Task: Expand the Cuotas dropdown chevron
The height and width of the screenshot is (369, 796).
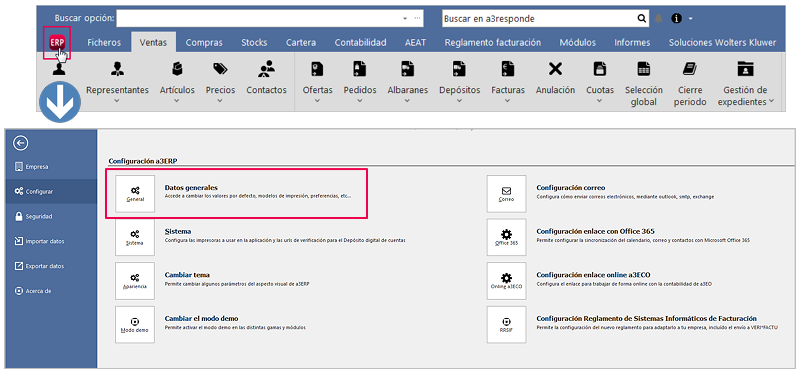Action: [600, 100]
